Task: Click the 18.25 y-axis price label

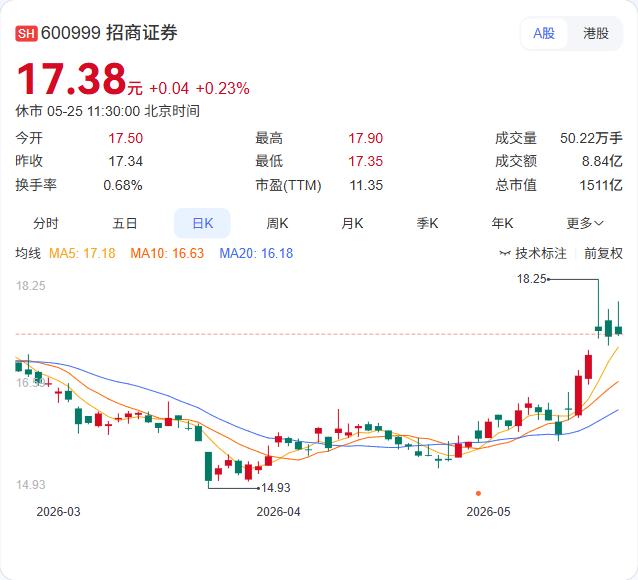Action: (x=31, y=285)
